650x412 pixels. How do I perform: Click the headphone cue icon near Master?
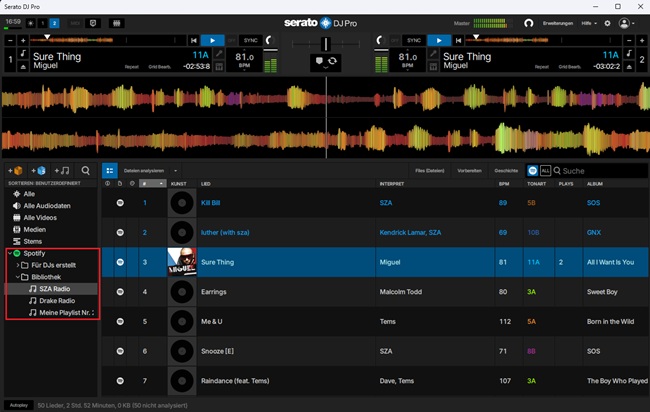click(x=529, y=23)
